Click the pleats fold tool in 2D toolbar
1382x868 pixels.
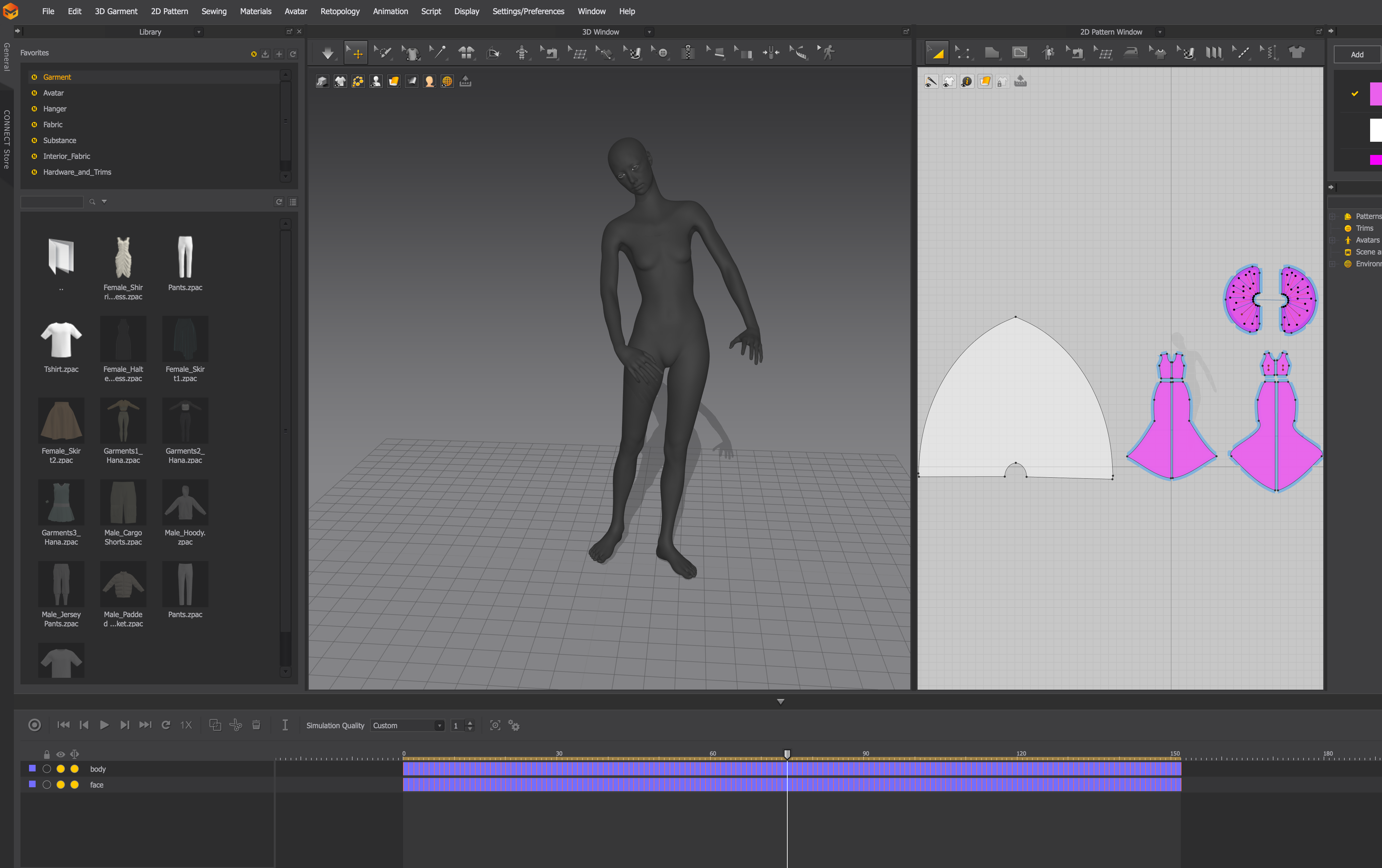pos(1213,53)
